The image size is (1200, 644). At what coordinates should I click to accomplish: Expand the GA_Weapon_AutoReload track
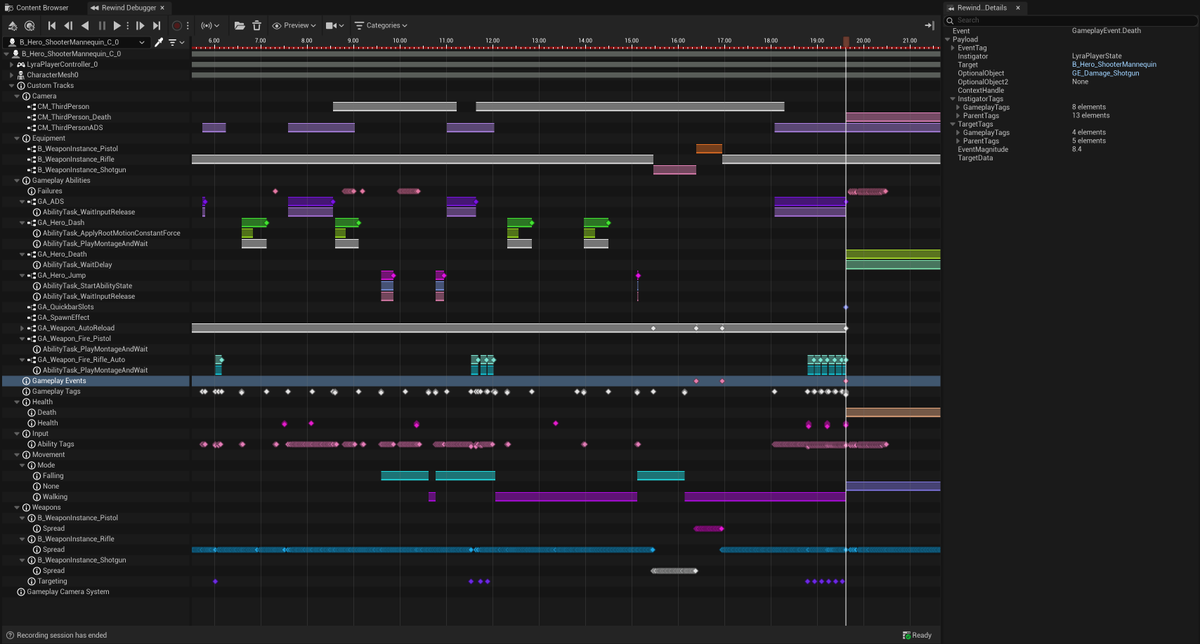22,328
